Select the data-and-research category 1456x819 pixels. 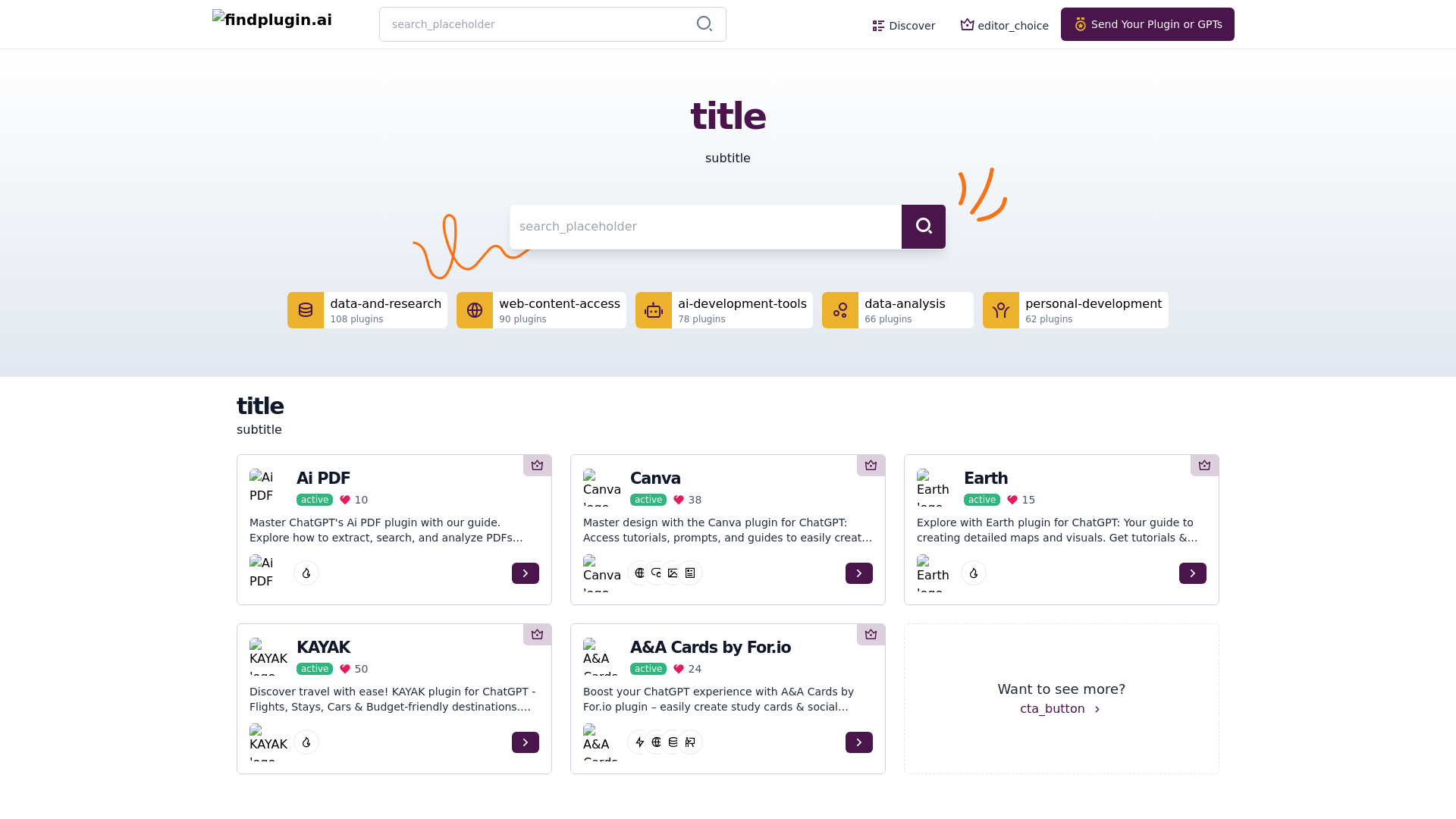(x=367, y=310)
